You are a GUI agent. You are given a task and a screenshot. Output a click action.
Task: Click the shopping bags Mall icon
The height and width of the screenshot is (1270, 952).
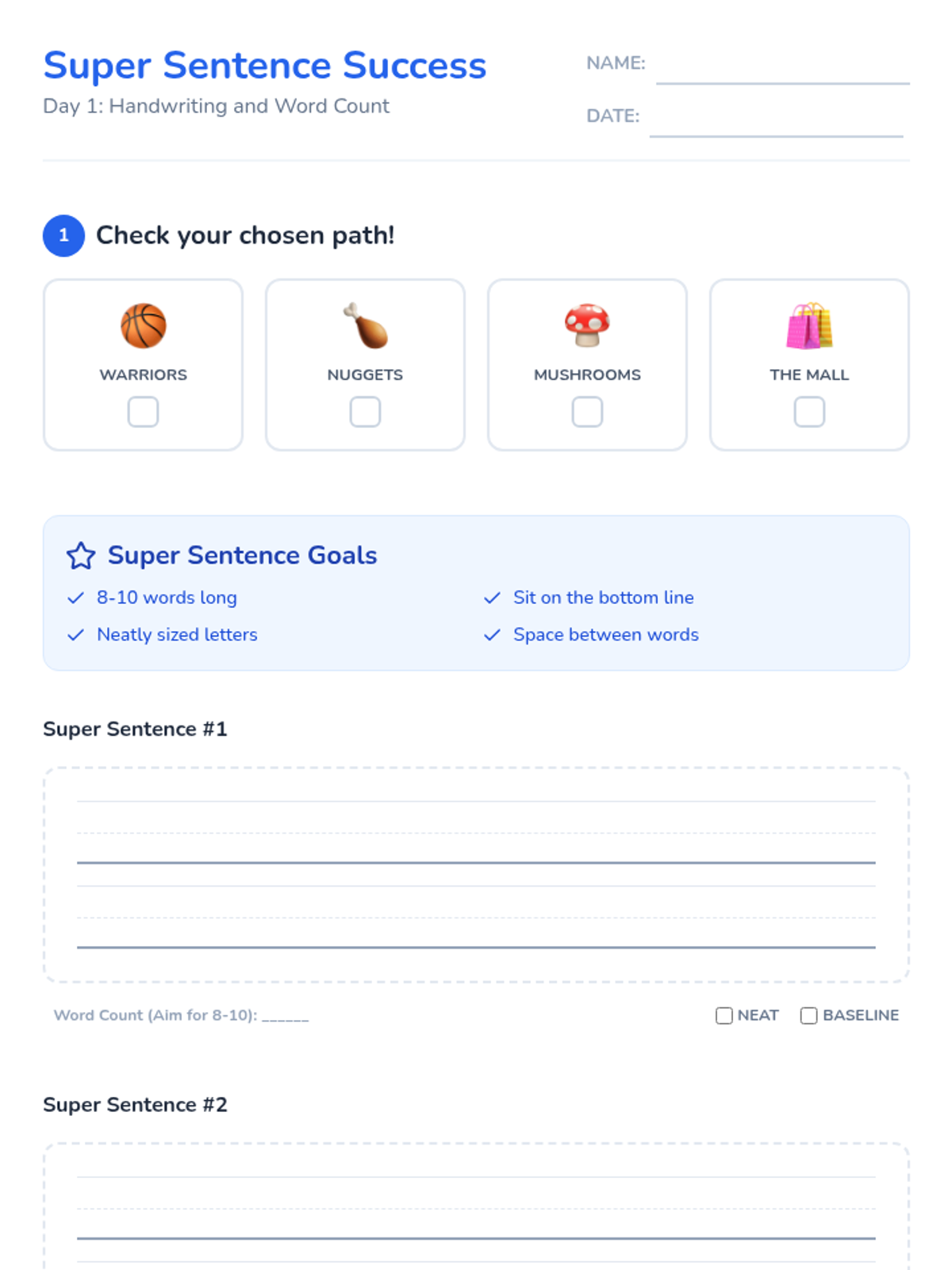point(809,325)
